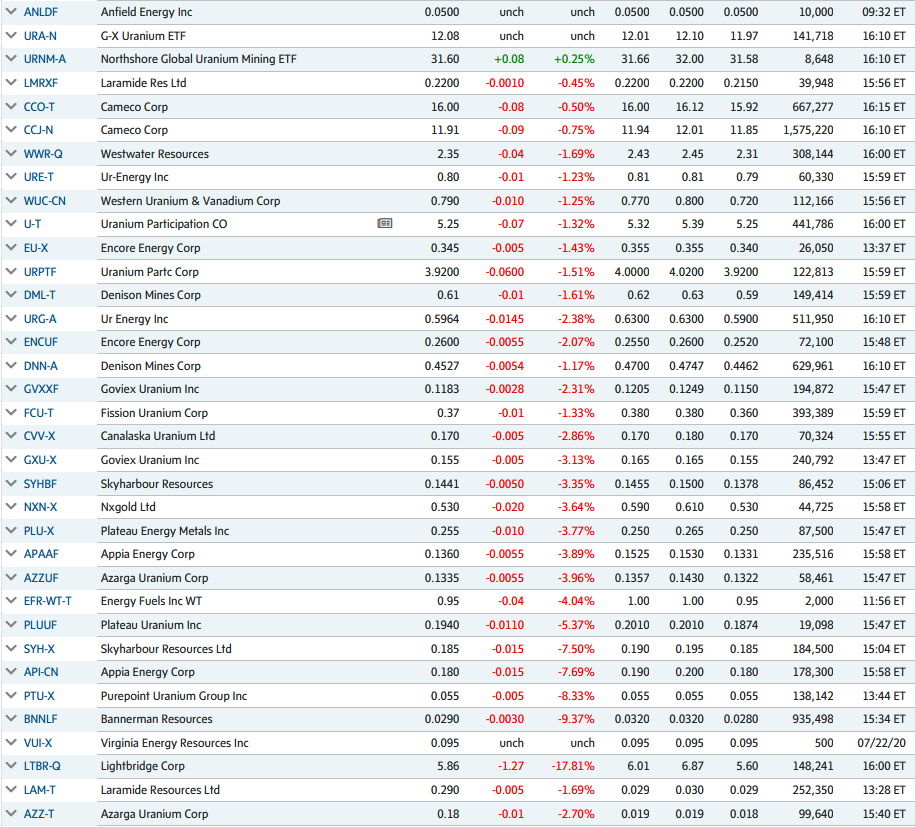915x827 pixels.
Task: Select the Fission Uranium Corp name
Action: click(x=154, y=413)
